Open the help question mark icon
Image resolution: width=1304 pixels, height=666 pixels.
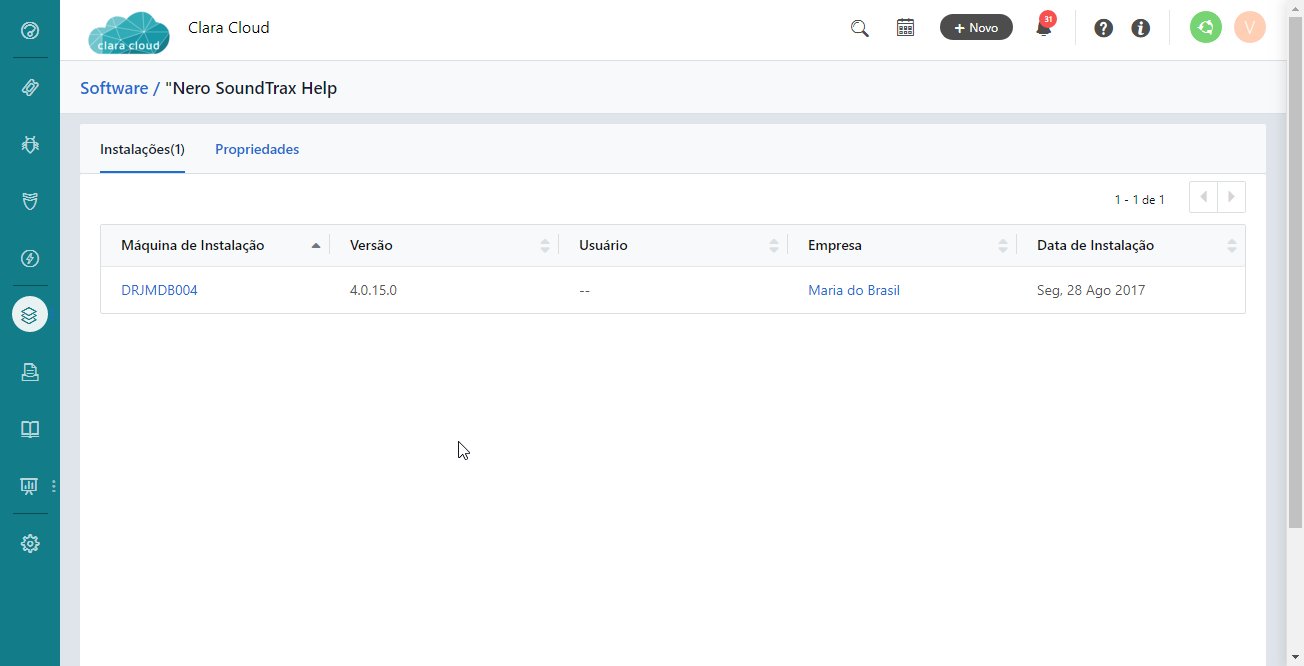1103,28
